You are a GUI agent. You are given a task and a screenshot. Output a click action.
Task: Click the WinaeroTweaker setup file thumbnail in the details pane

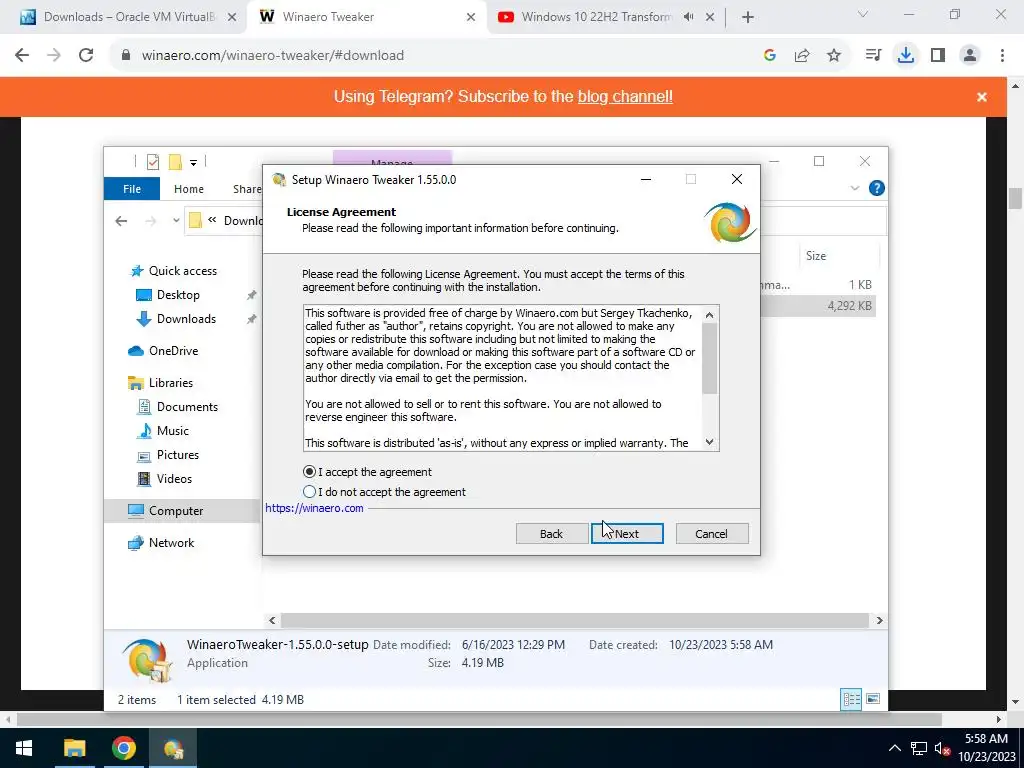pyautogui.click(x=147, y=660)
